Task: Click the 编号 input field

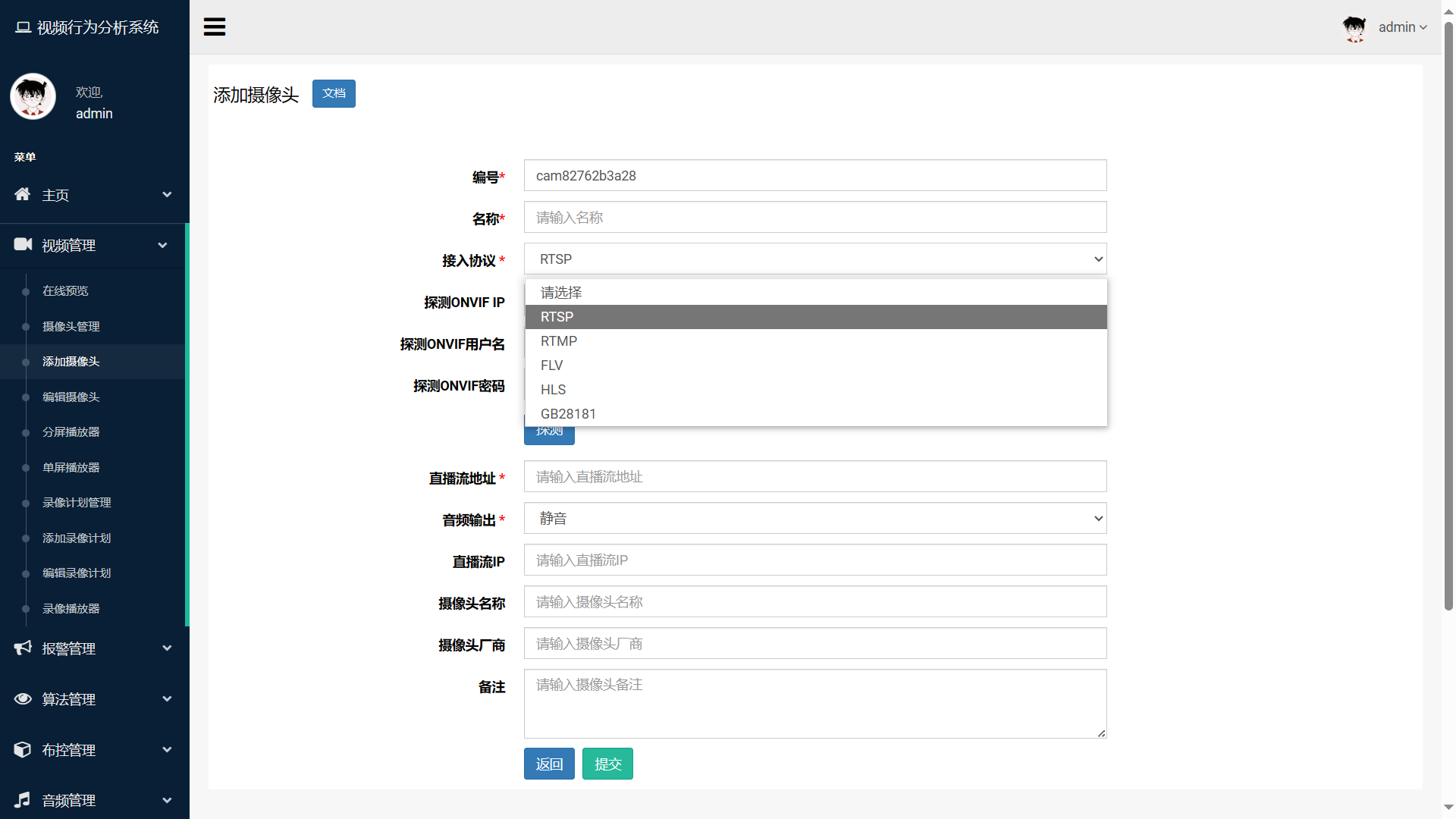Action: (x=815, y=175)
